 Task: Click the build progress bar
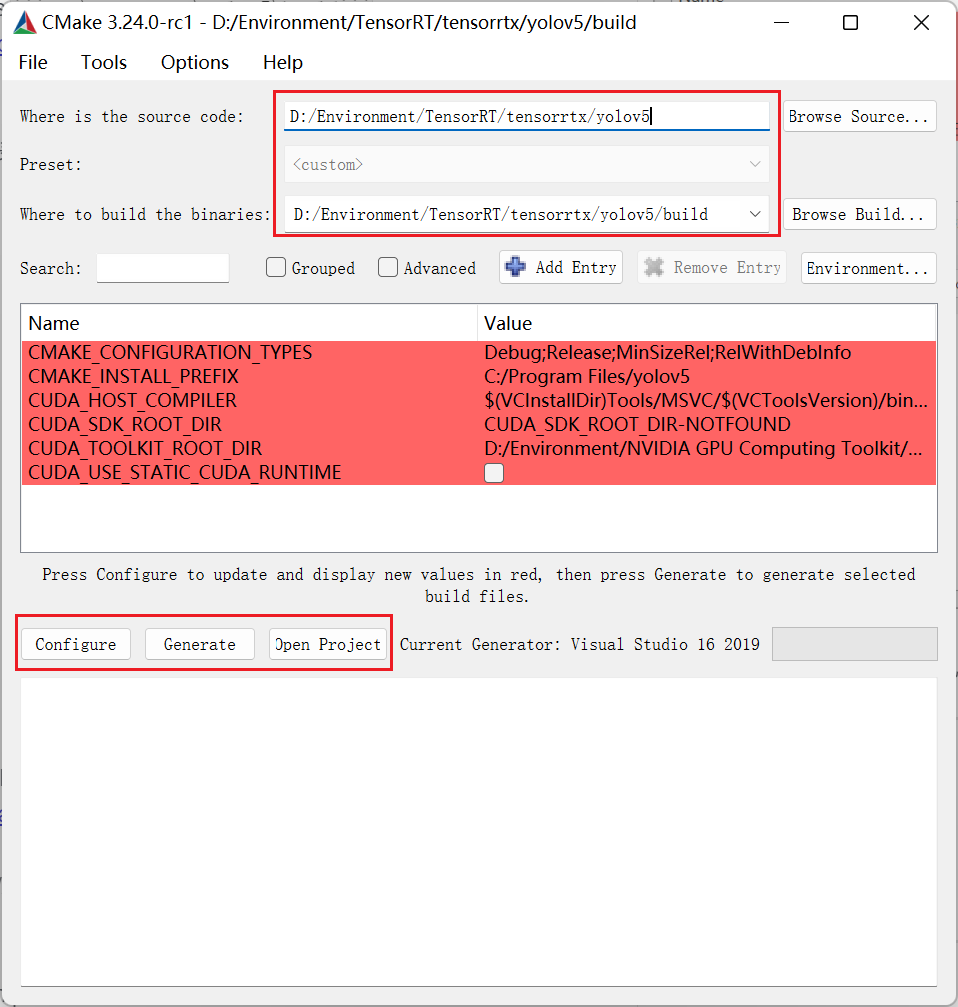click(855, 644)
